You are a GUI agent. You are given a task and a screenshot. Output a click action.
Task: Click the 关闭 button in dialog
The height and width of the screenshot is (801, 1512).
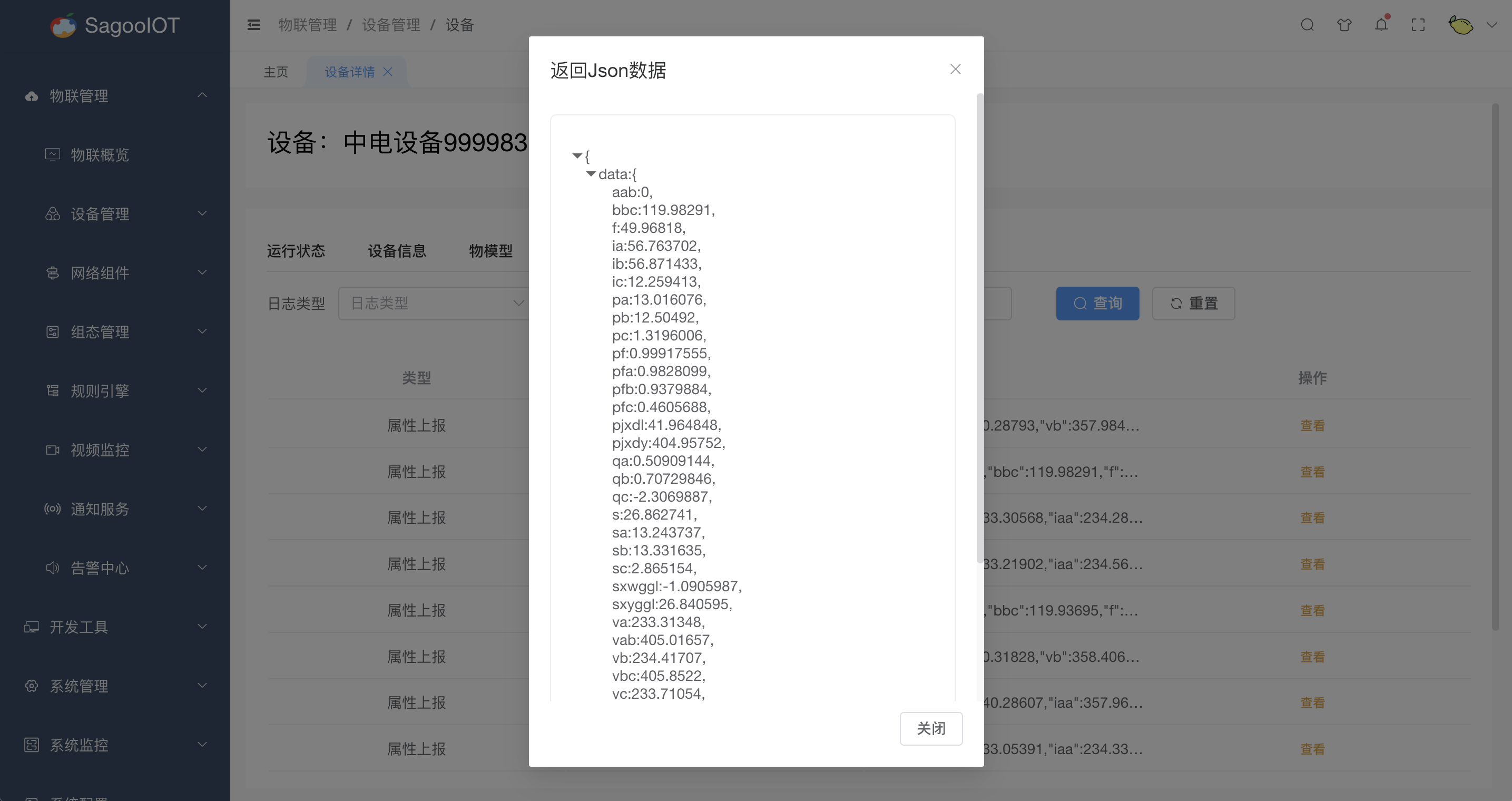tap(930, 728)
